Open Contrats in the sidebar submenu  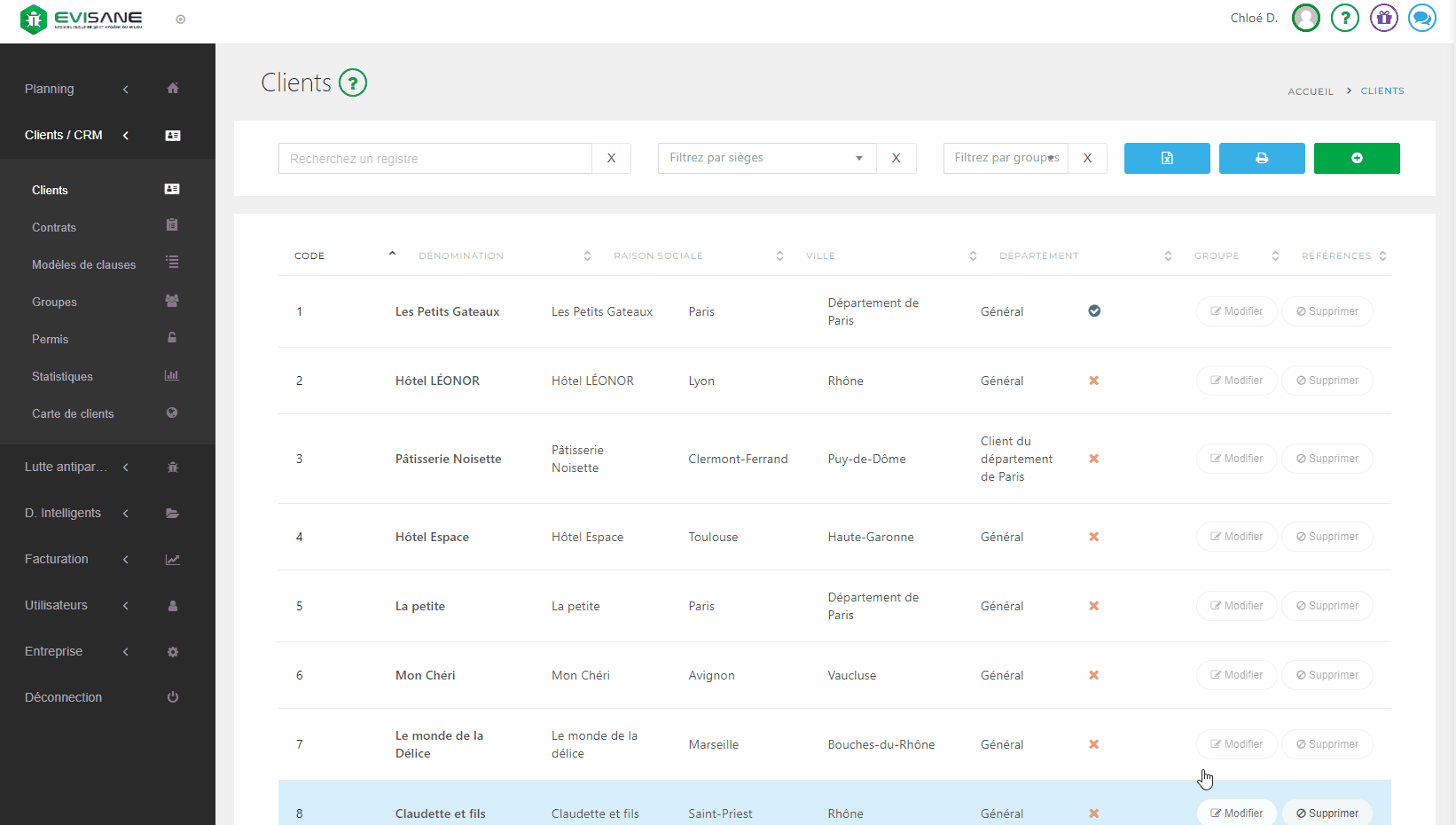point(54,228)
